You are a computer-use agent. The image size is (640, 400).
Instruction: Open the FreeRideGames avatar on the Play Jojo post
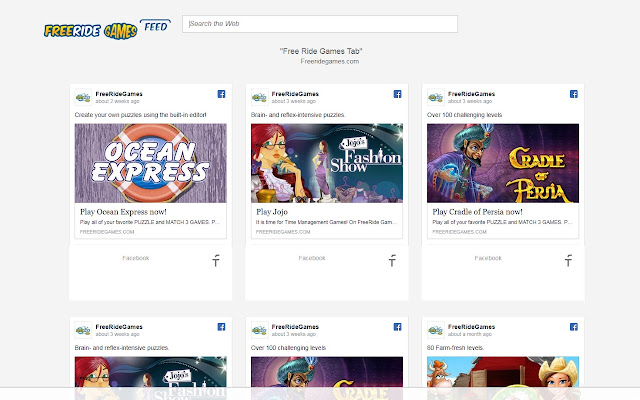[x=259, y=97]
